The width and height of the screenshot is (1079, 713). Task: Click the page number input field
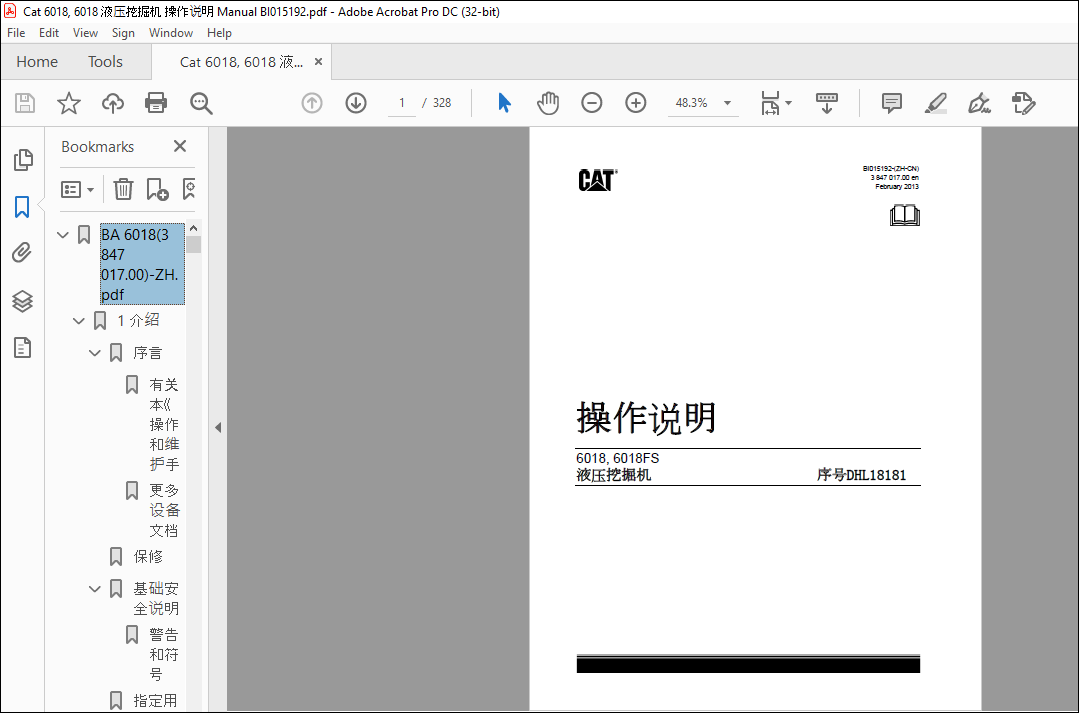pyautogui.click(x=402, y=103)
